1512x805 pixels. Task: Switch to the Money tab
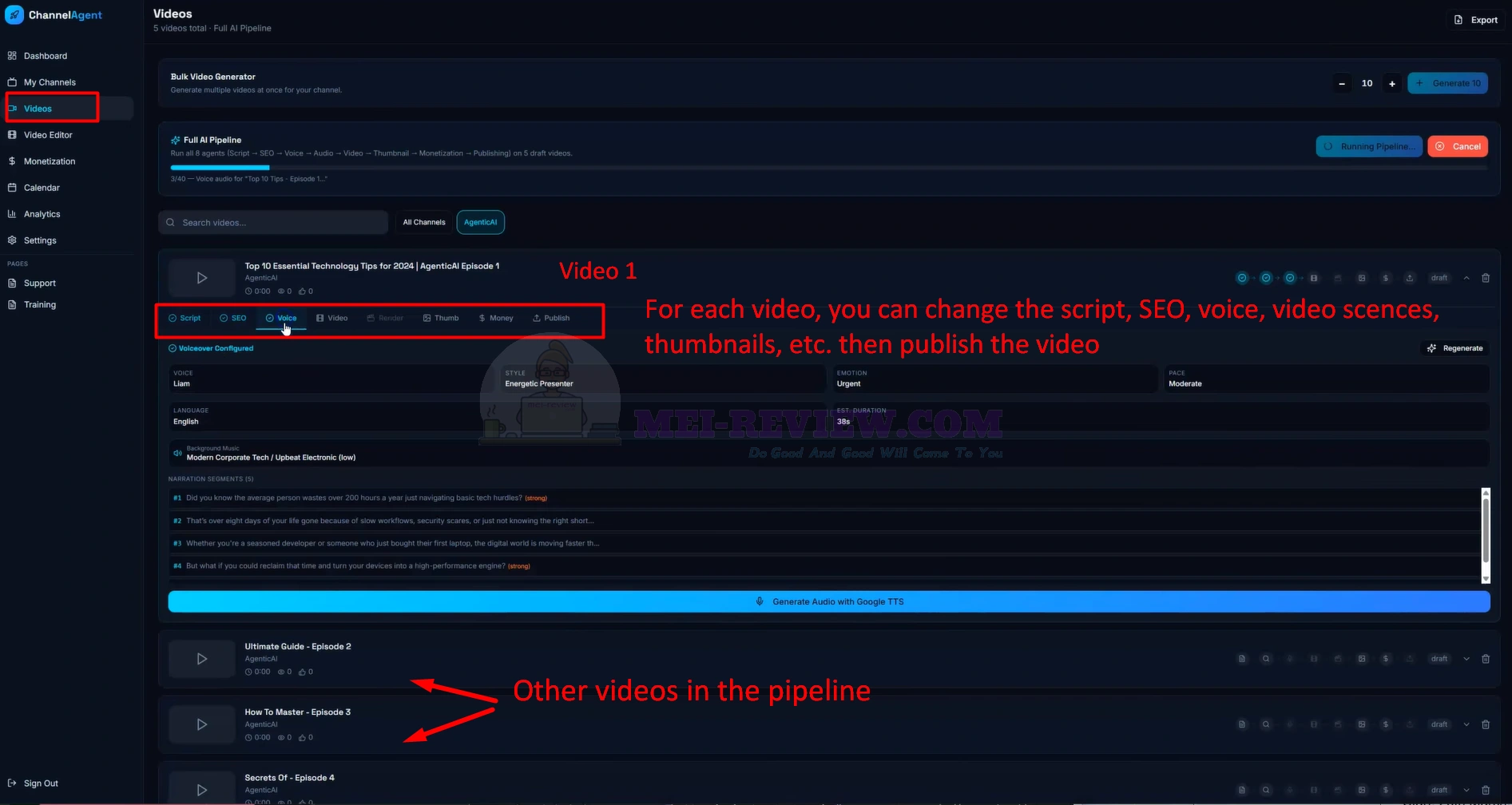[496, 318]
